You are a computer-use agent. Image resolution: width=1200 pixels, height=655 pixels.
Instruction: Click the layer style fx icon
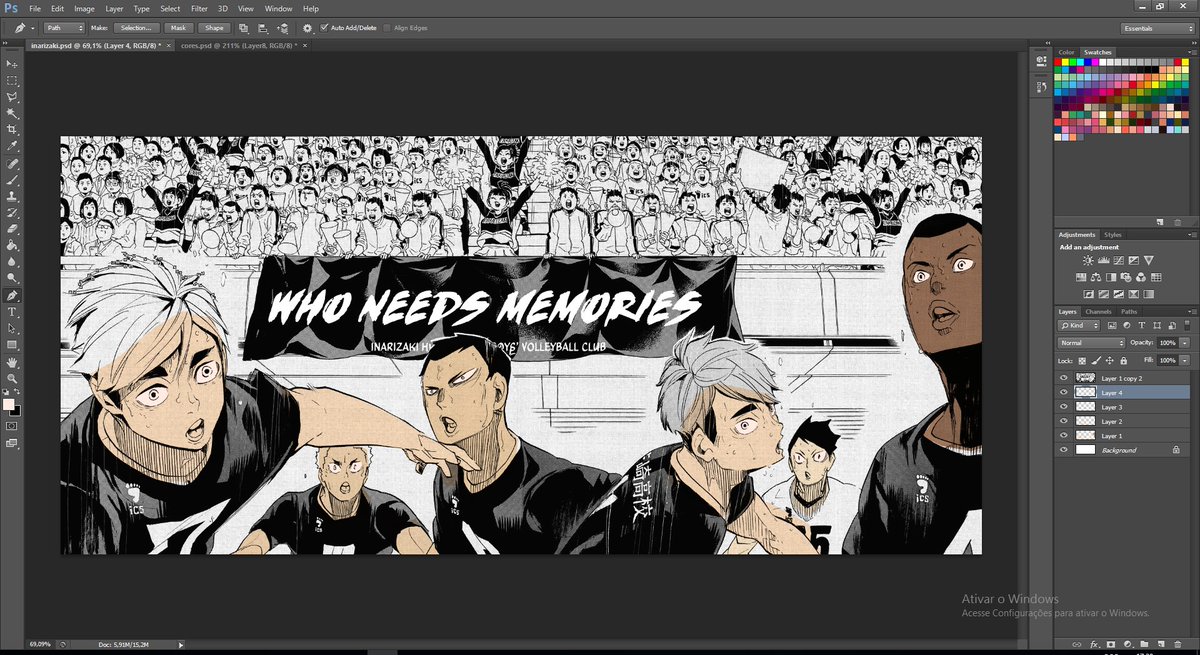coord(1094,644)
